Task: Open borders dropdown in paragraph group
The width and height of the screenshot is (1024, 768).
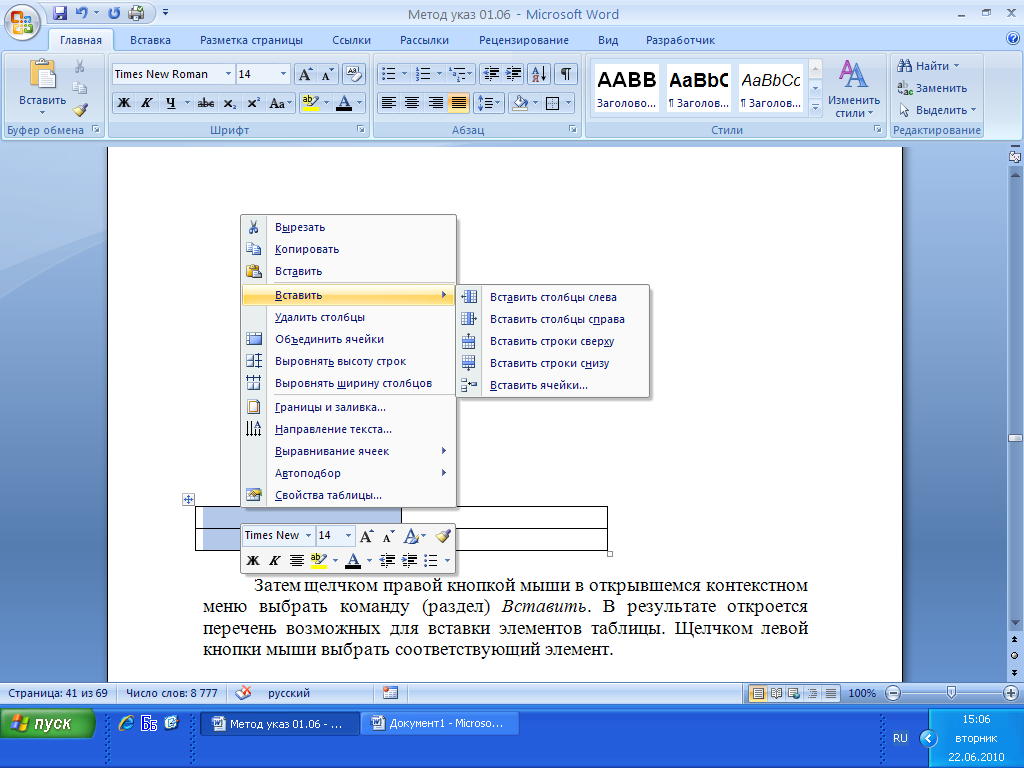Action: click(568, 103)
